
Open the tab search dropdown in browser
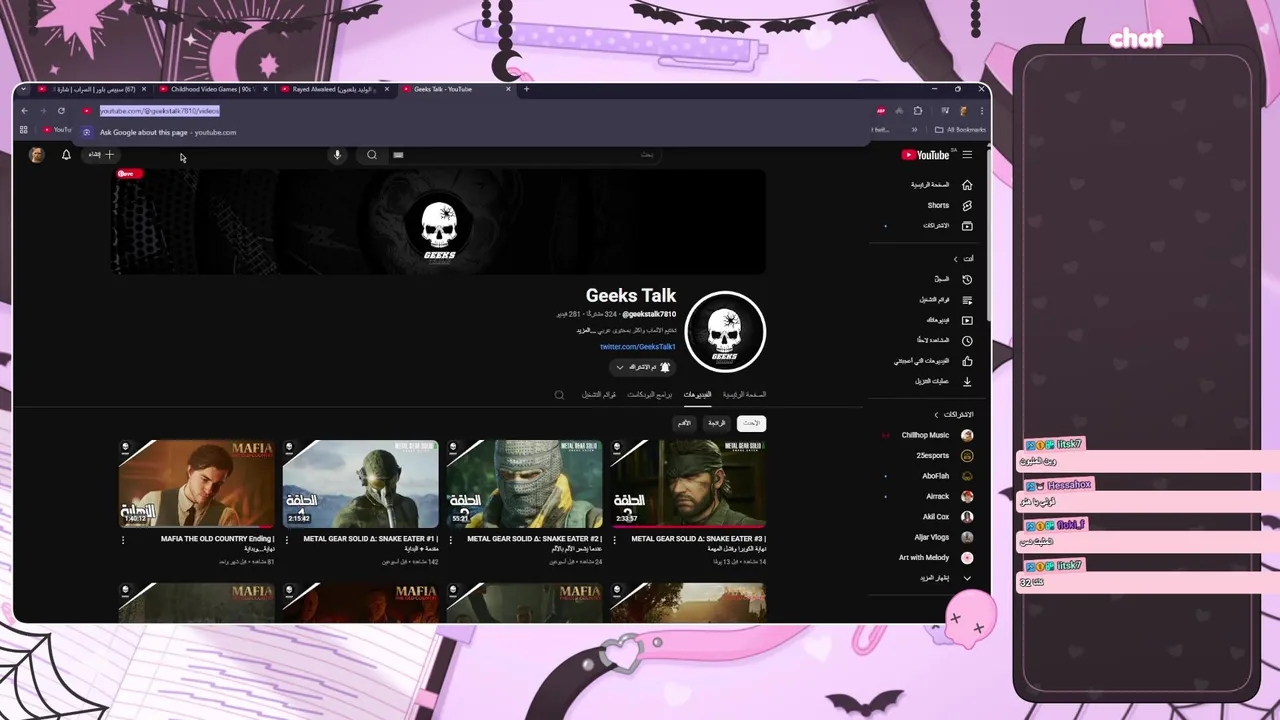point(23,89)
